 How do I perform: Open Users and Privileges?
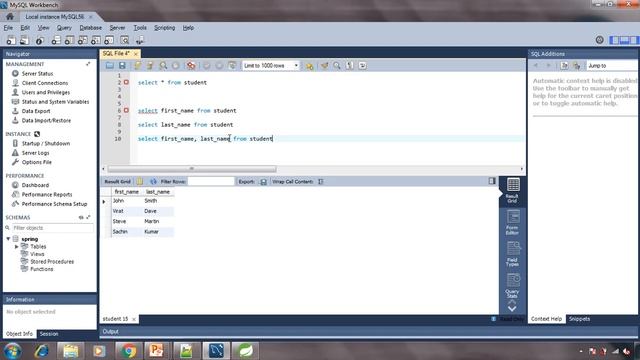46,92
